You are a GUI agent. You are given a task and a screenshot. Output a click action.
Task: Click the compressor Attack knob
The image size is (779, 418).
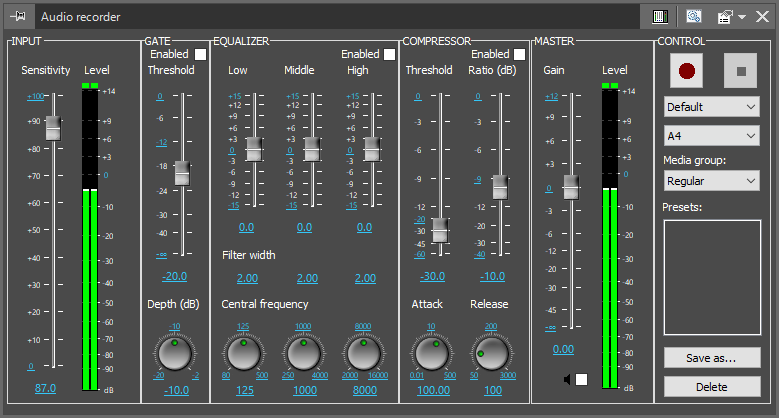pyautogui.click(x=431, y=352)
